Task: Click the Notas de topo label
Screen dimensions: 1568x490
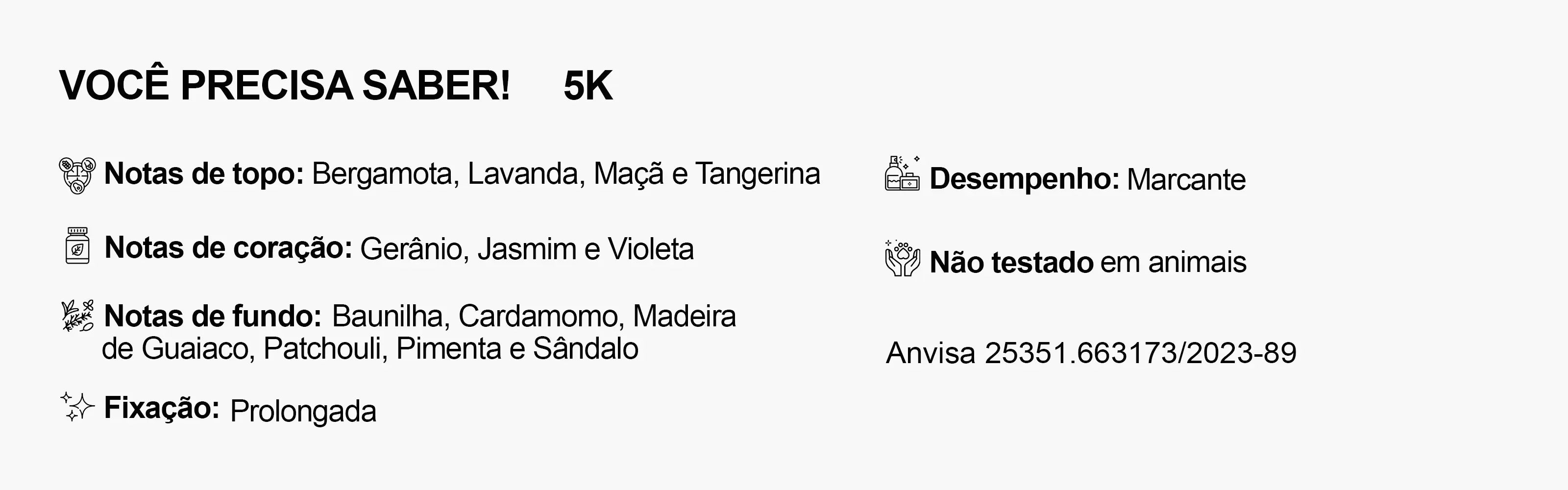Action: click(204, 174)
